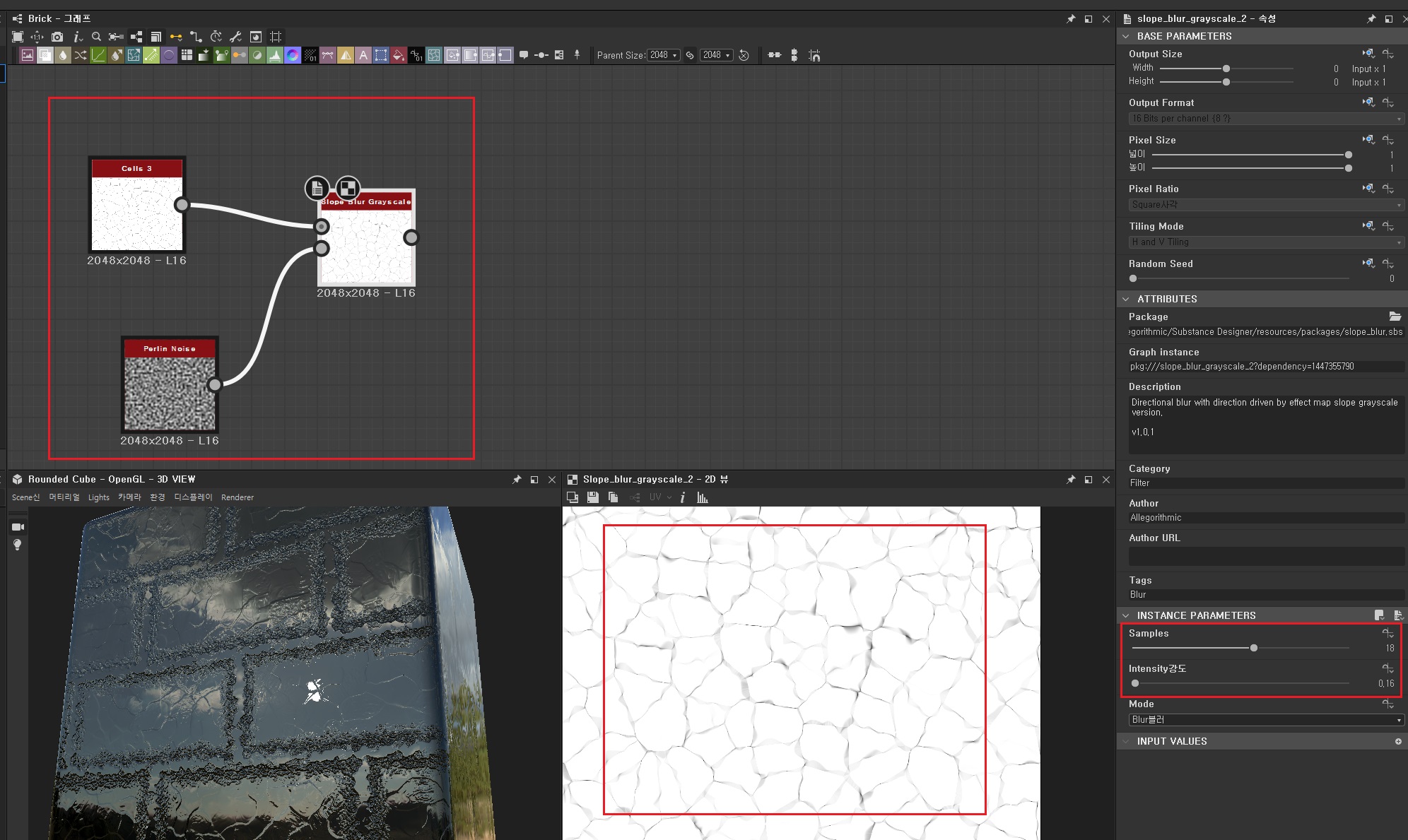Toggle the 3D view light bulb icon
Viewport: 1408px width, 840px height.
click(18, 545)
